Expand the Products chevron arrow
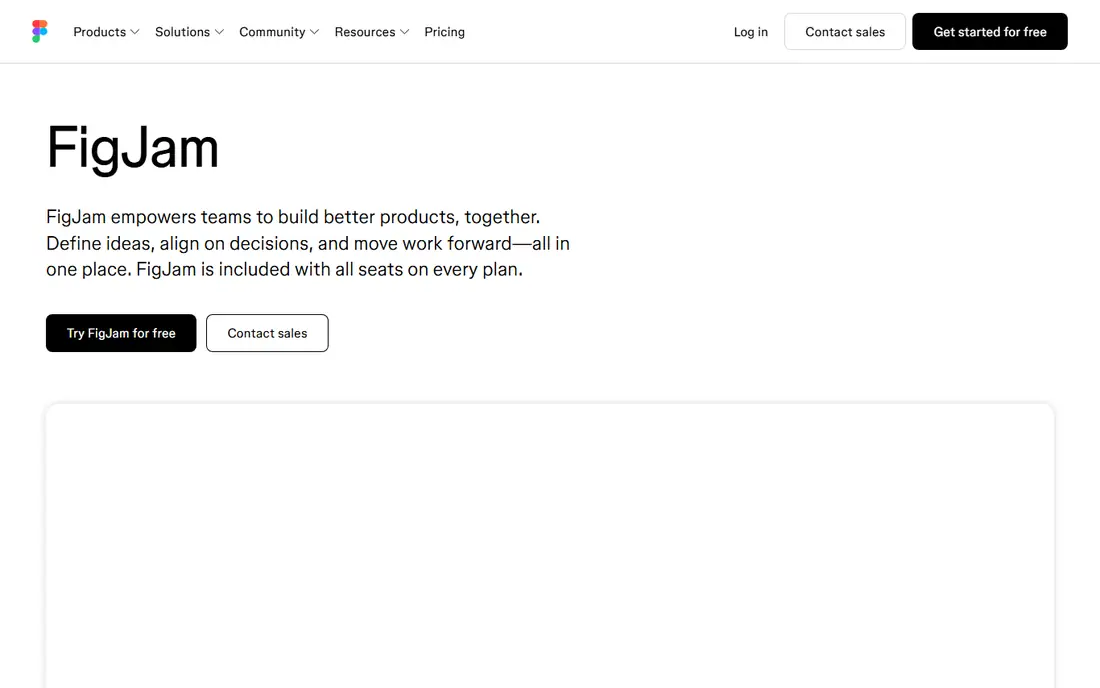 pos(135,32)
